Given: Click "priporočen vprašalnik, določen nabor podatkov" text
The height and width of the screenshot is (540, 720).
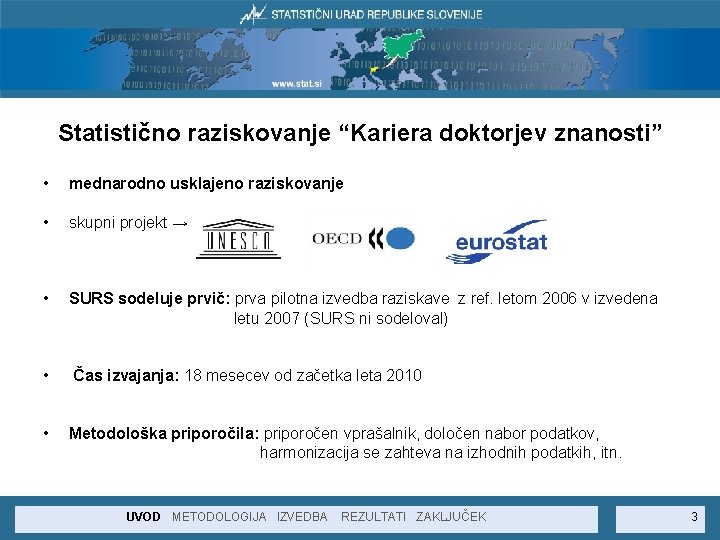Looking at the screenshot, I should [x=431, y=433].
